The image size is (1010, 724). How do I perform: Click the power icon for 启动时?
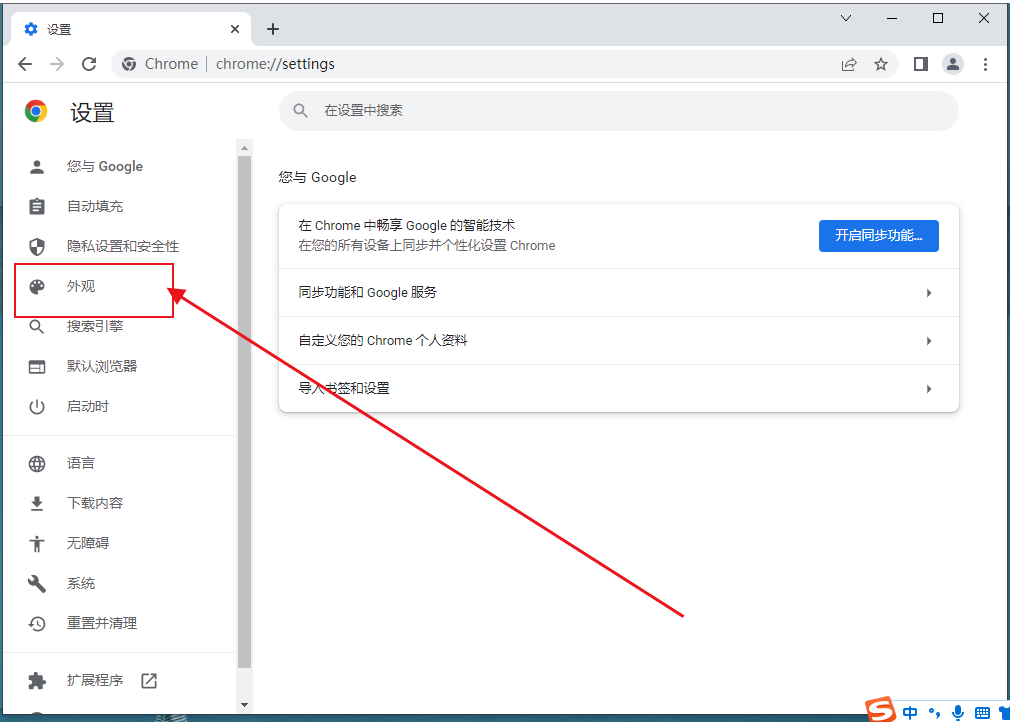tap(37, 407)
